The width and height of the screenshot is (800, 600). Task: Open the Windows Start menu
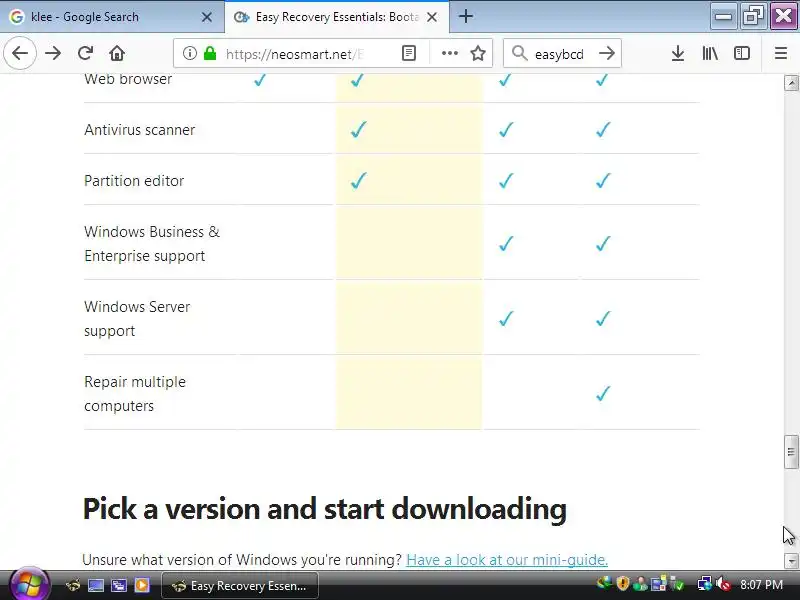coord(29,584)
